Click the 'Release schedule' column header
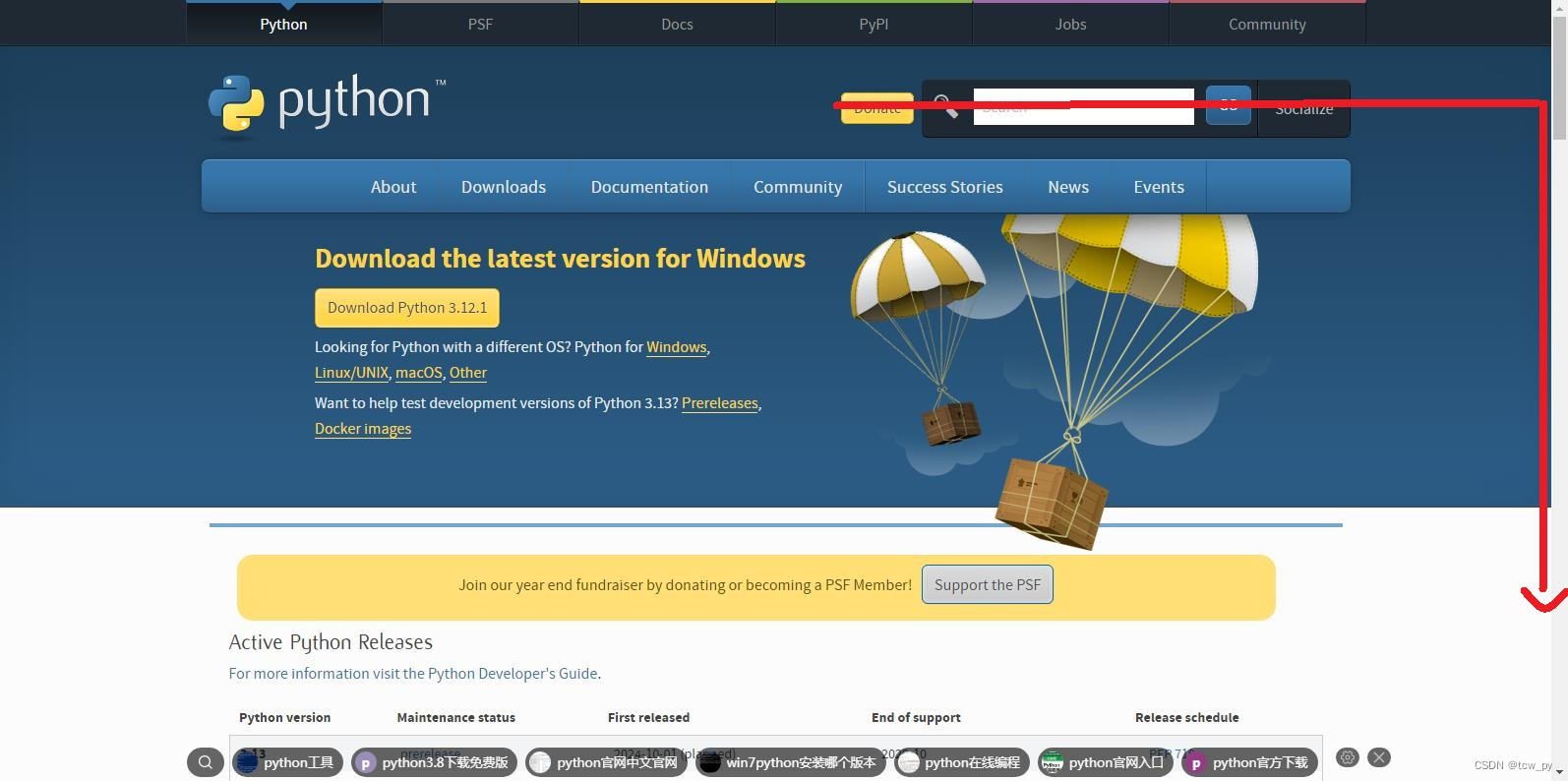1568x781 pixels. pyautogui.click(x=1187, y=717)
